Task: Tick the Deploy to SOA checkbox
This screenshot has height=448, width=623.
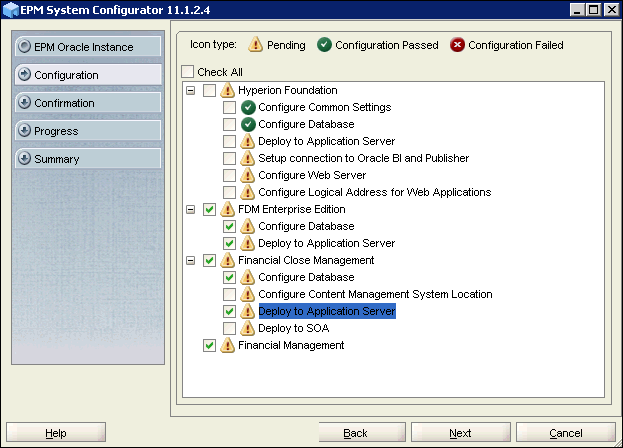Action: tap(229, 328)
